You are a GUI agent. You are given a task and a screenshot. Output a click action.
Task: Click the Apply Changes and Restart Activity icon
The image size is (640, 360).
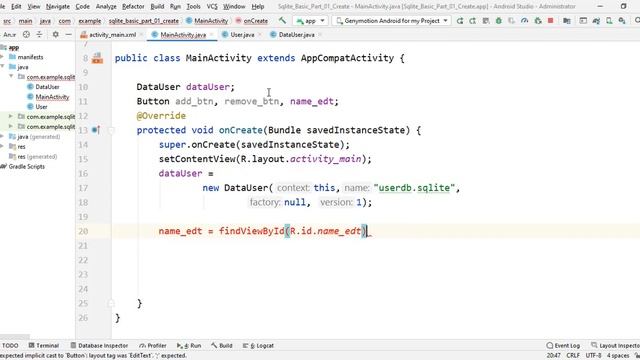click(460, 20)
